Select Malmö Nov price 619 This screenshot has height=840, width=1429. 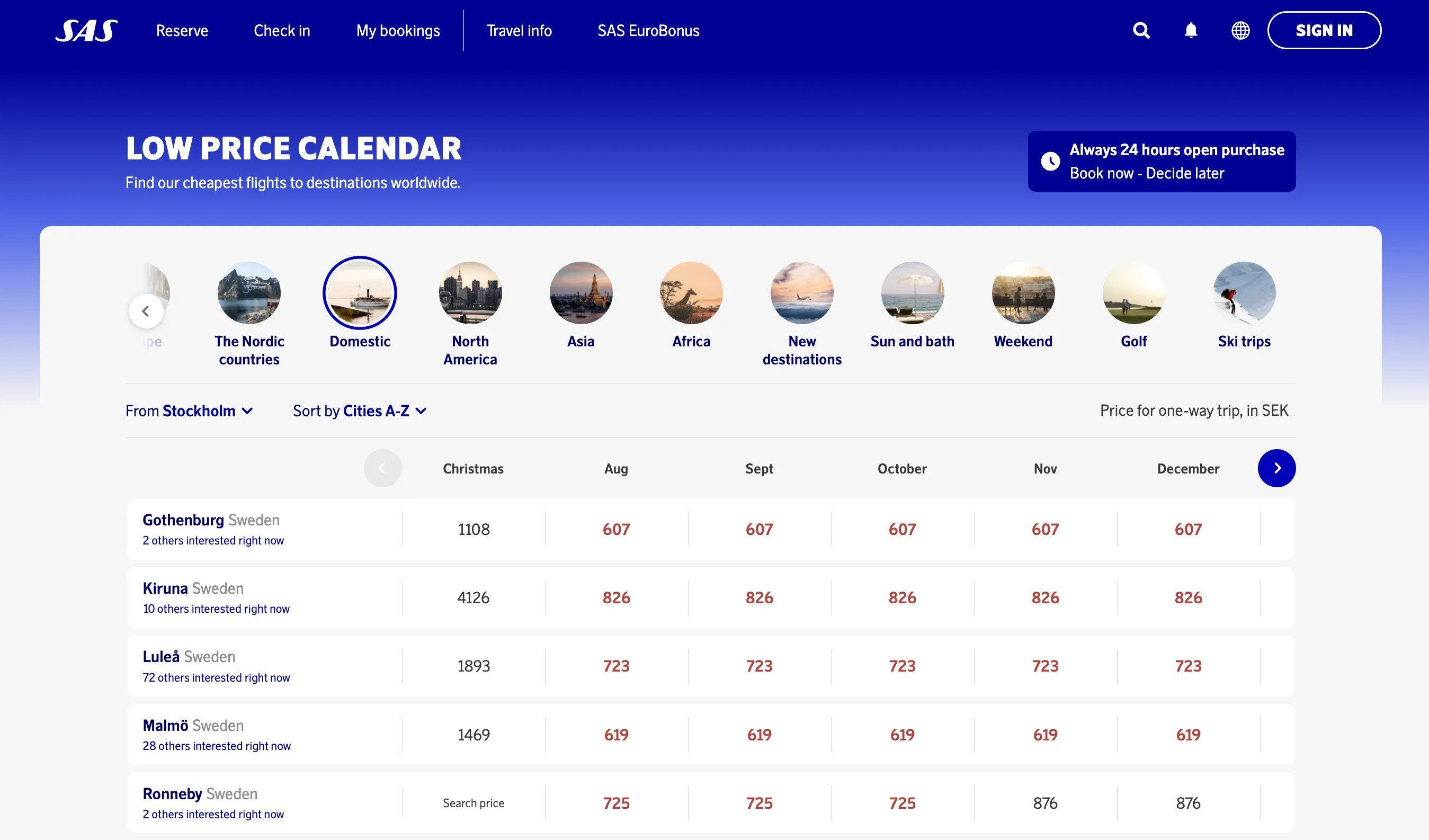click(x=1044, y=735)
